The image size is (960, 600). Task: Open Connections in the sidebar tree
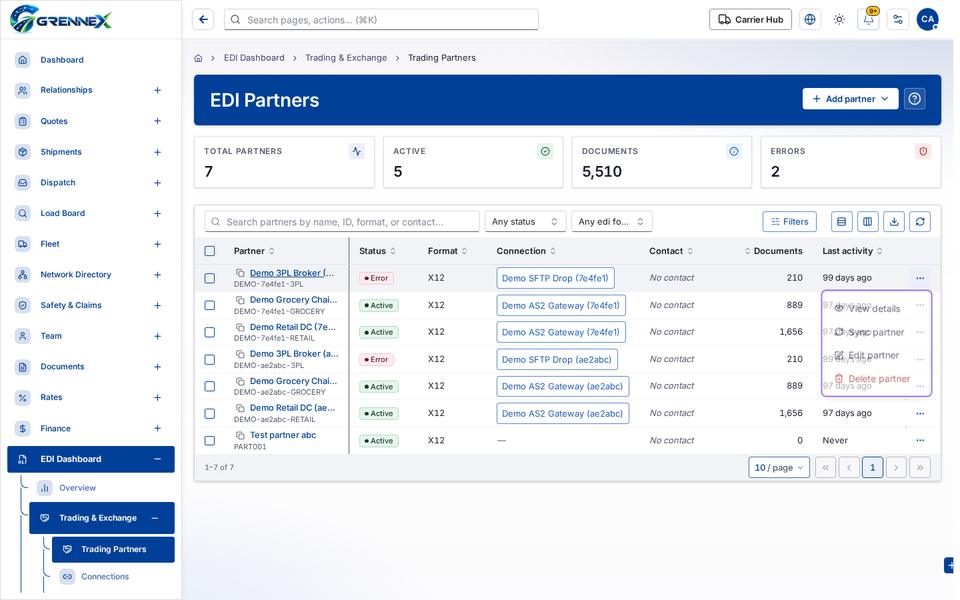point(105,577)
